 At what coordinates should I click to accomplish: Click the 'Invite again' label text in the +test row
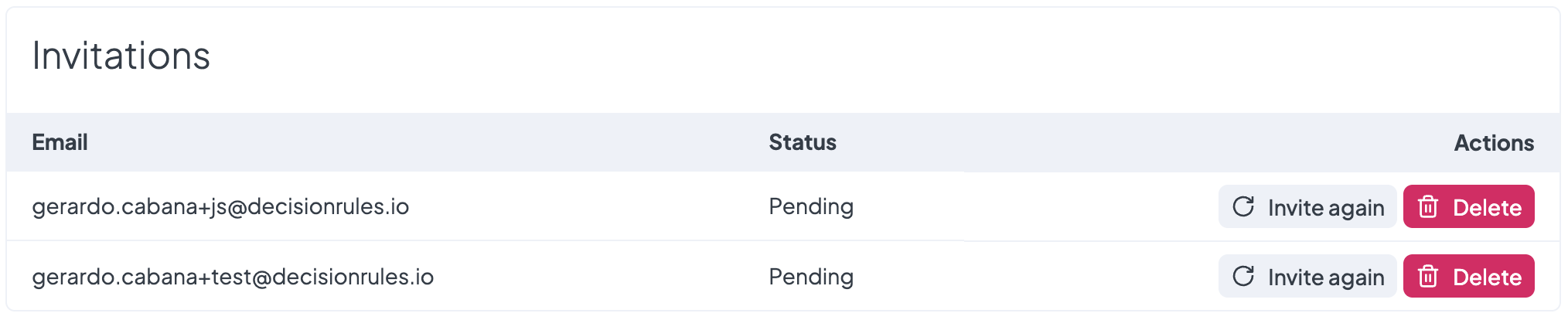1326,277
